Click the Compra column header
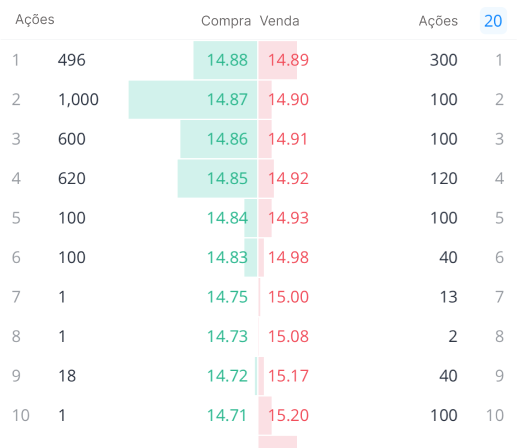Viewport: 517px width, 448px height. pyautogui.click(x=226, y=21)
